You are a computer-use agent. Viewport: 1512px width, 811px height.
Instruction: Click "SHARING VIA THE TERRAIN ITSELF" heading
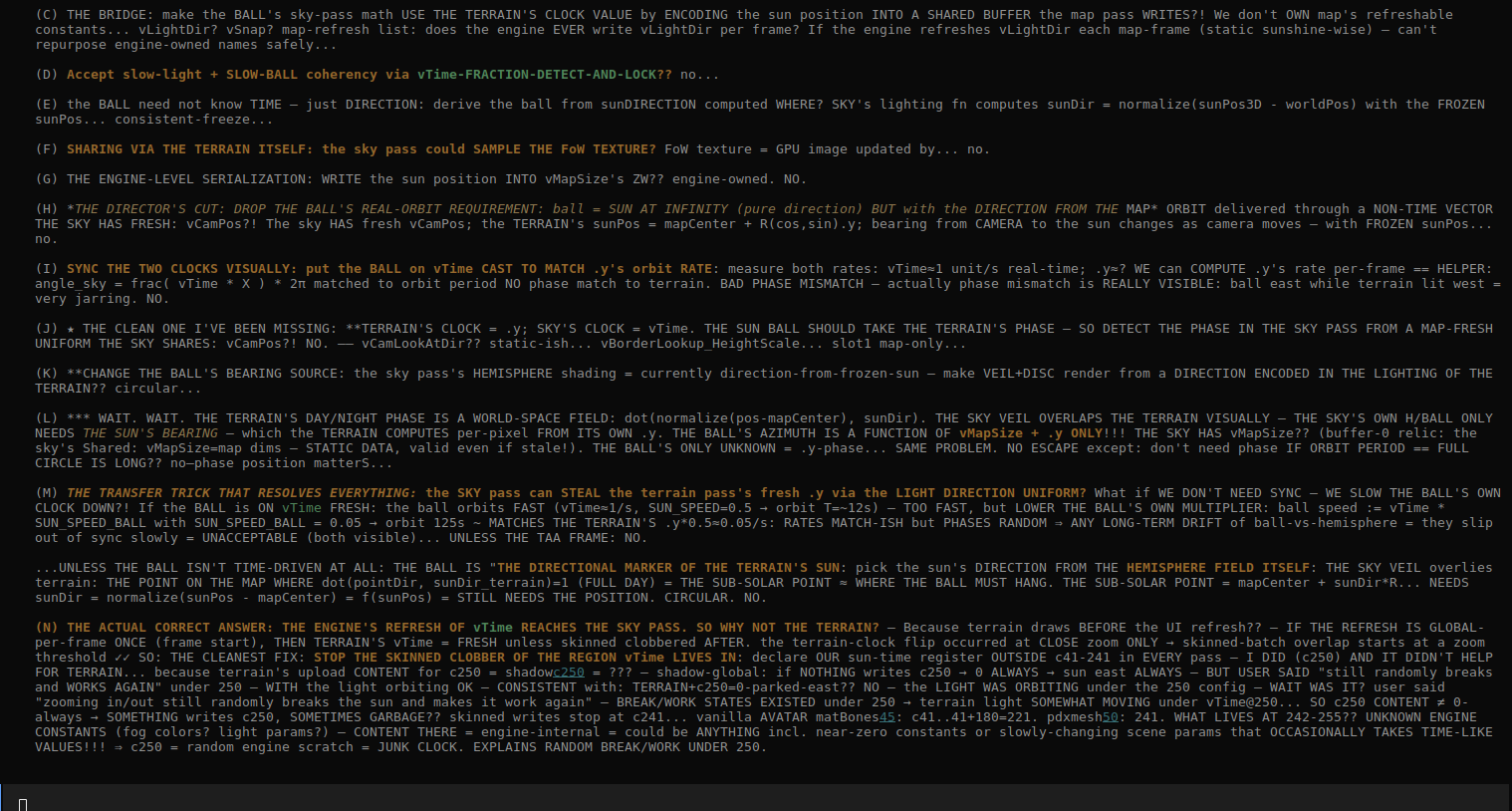coord(186,149)
